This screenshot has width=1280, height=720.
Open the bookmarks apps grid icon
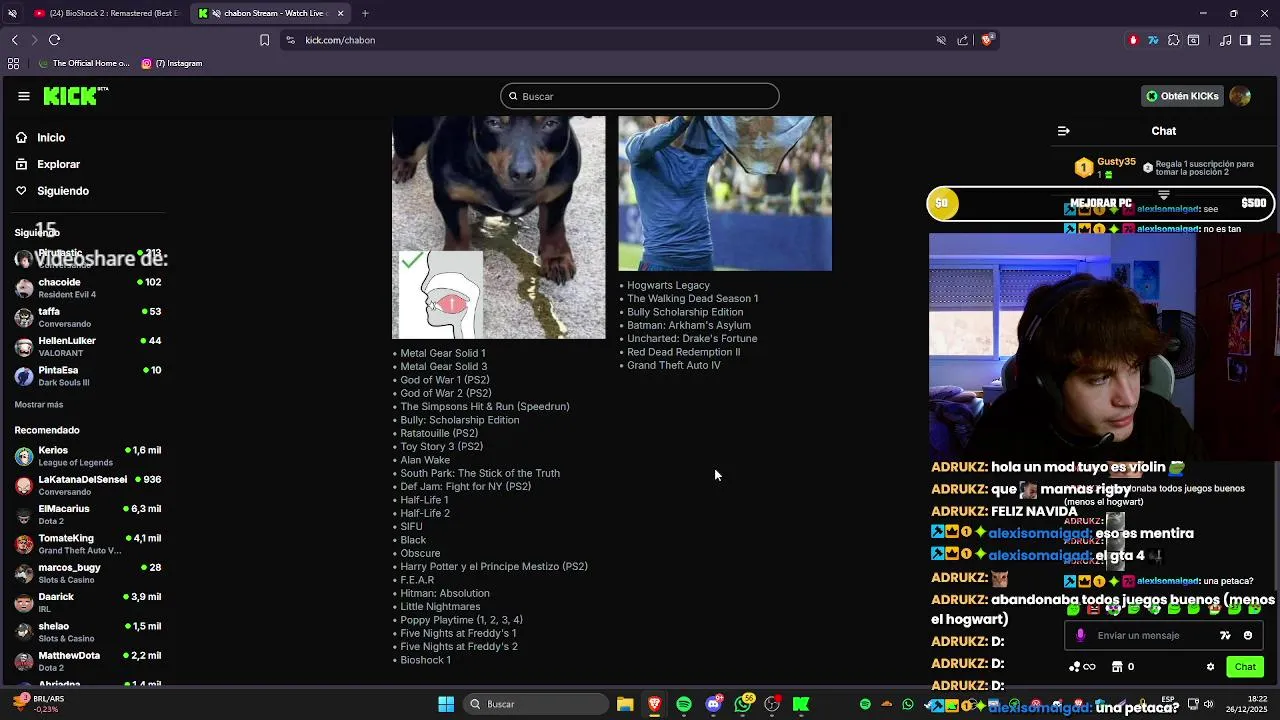(13, 63)
